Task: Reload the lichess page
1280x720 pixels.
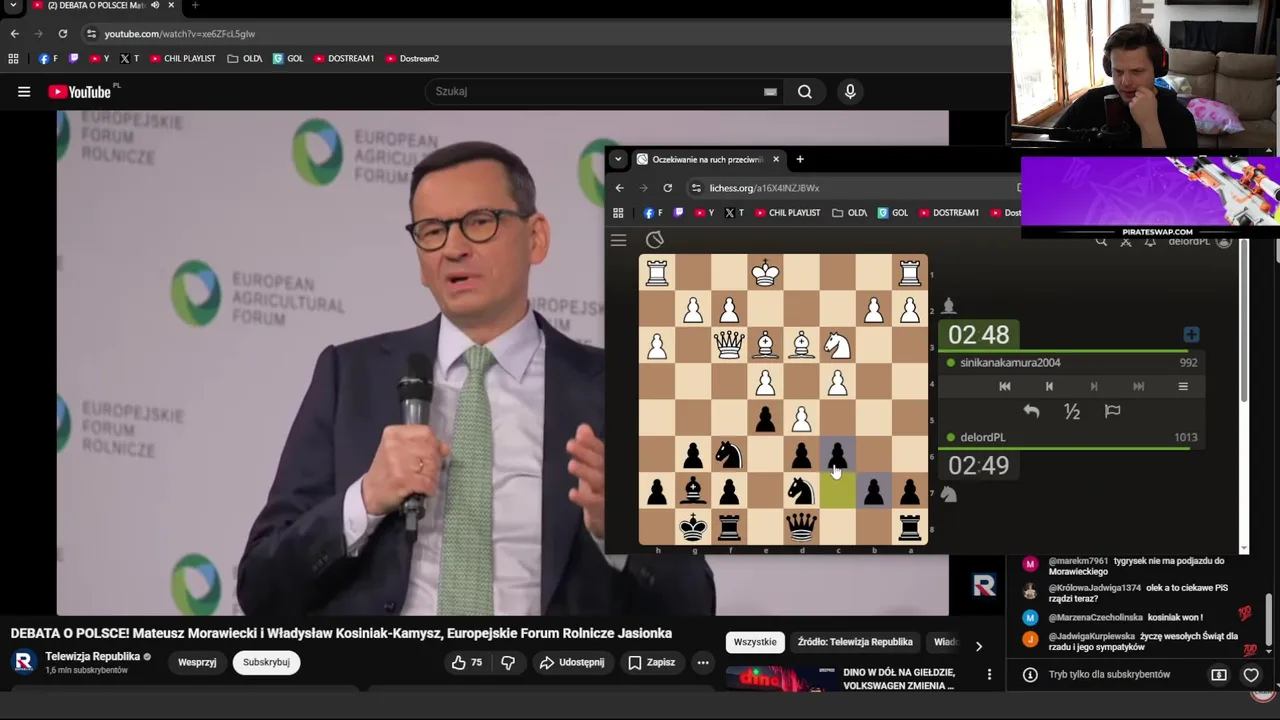Action: 667,188
